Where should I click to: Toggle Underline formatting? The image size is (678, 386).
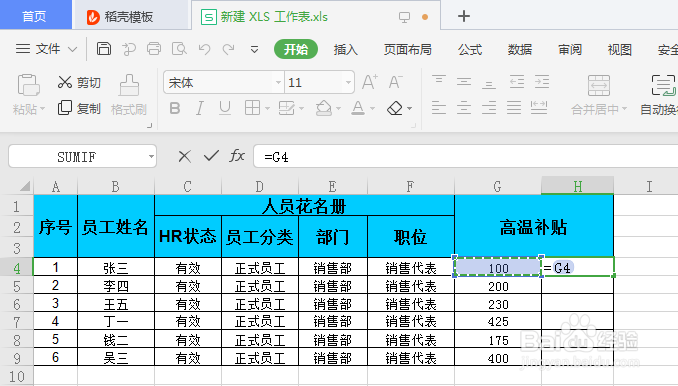click(x=225, y=108)
